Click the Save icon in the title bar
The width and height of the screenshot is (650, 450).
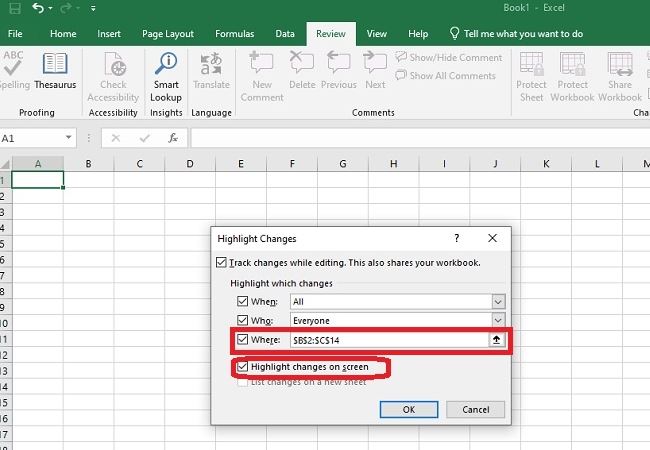15,8
